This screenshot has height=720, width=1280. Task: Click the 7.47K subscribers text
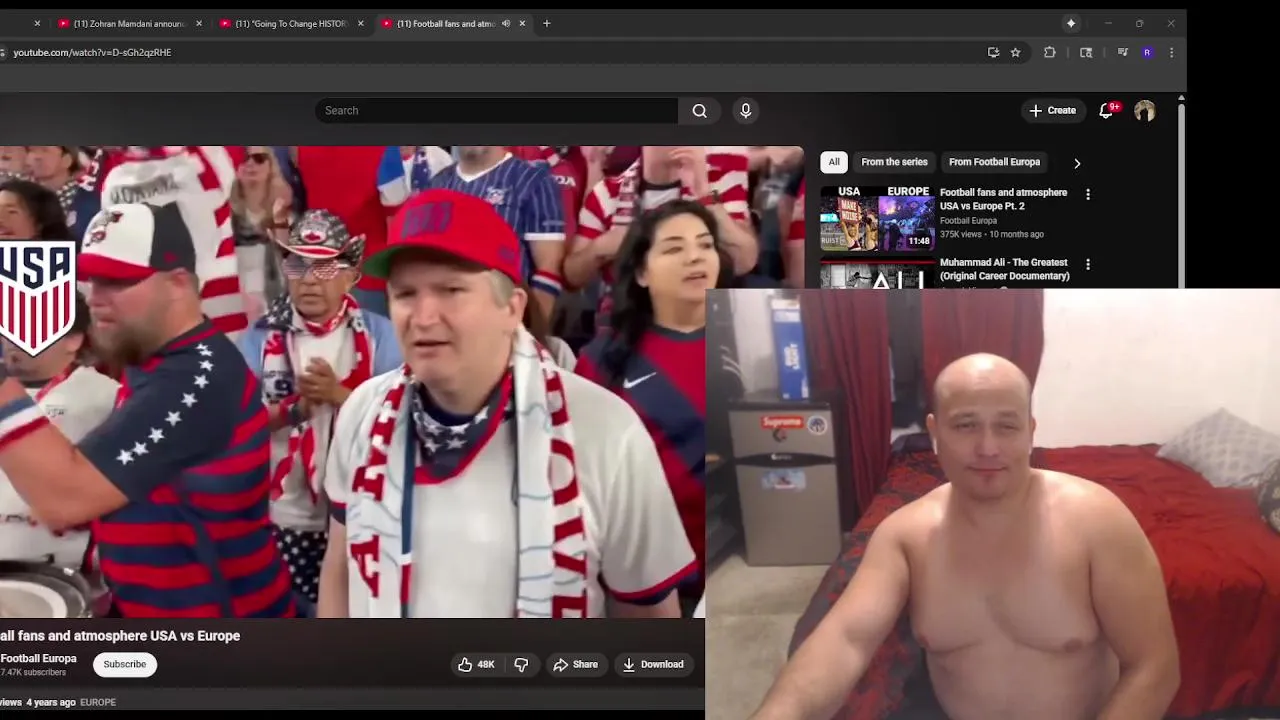[x=33, y=672]
